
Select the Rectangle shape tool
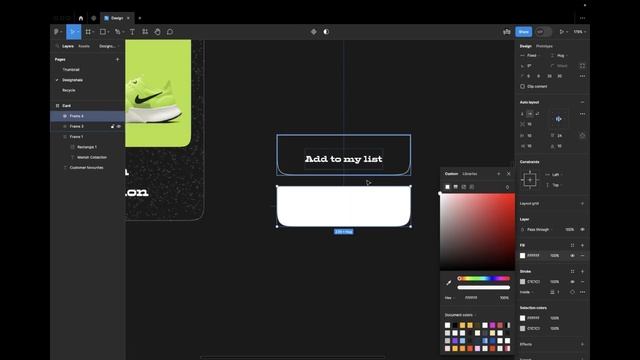pos(103,31)
